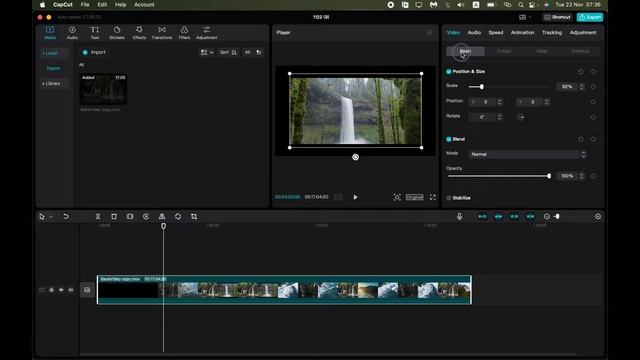The image size is (640, 360).
Task: Toggle the fourth teal preview-axis button
Action: pos(530,217)
